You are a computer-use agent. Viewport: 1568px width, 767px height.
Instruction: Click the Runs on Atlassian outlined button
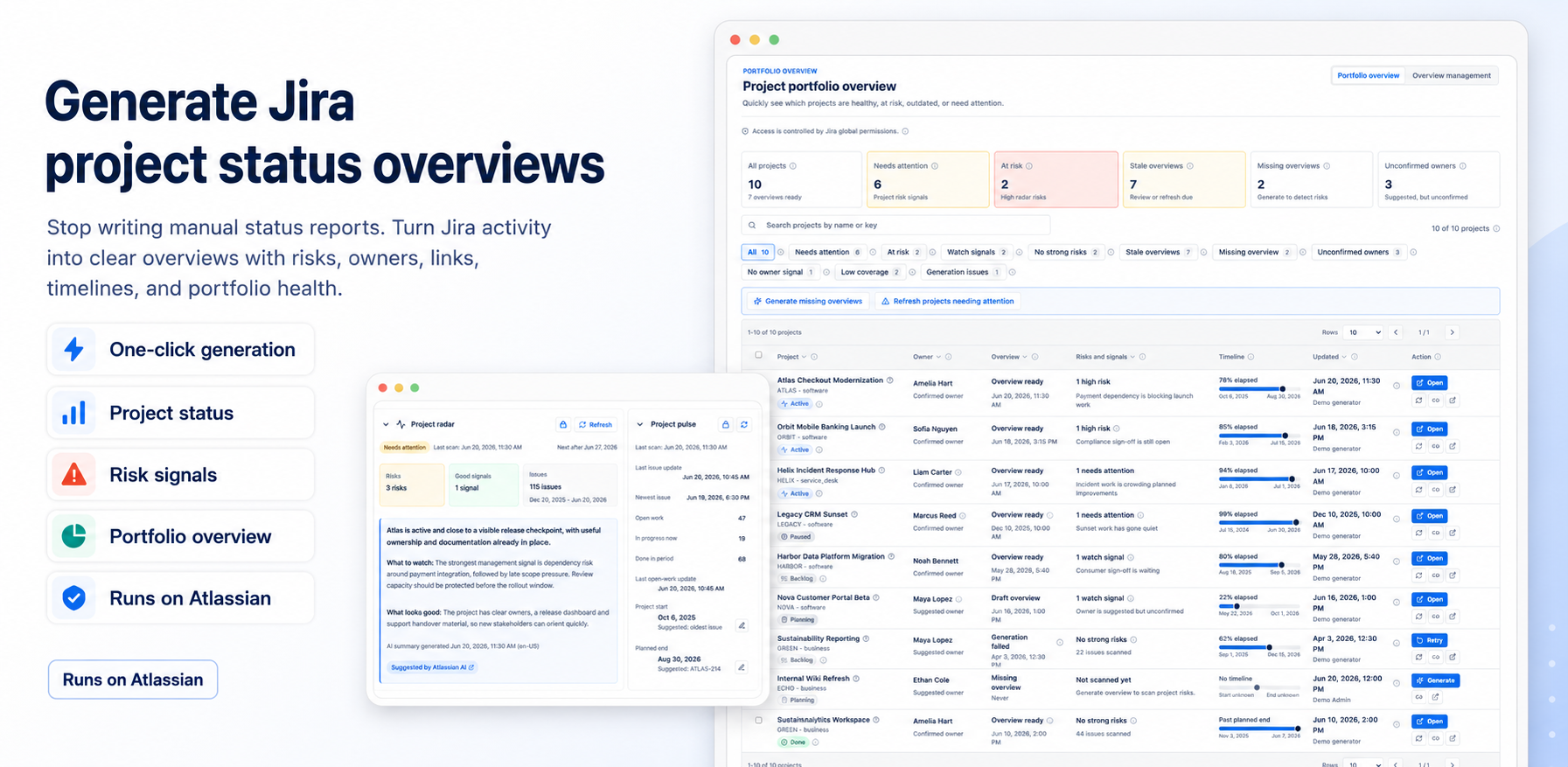coord(133,680)
